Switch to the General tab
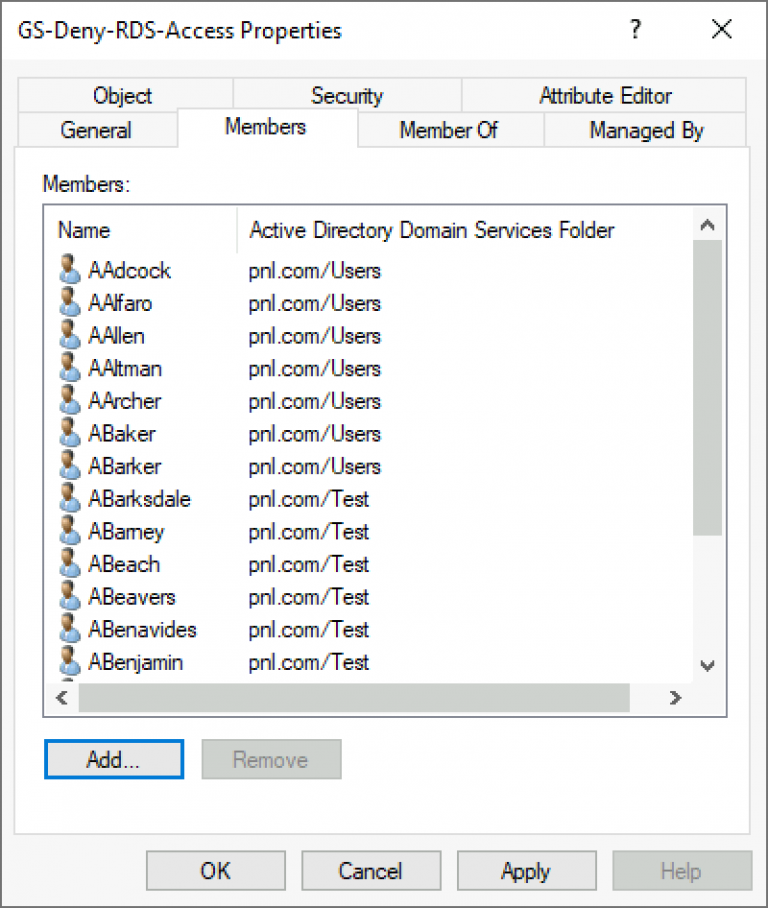This screenshot has width=768, height=908. 96,130
